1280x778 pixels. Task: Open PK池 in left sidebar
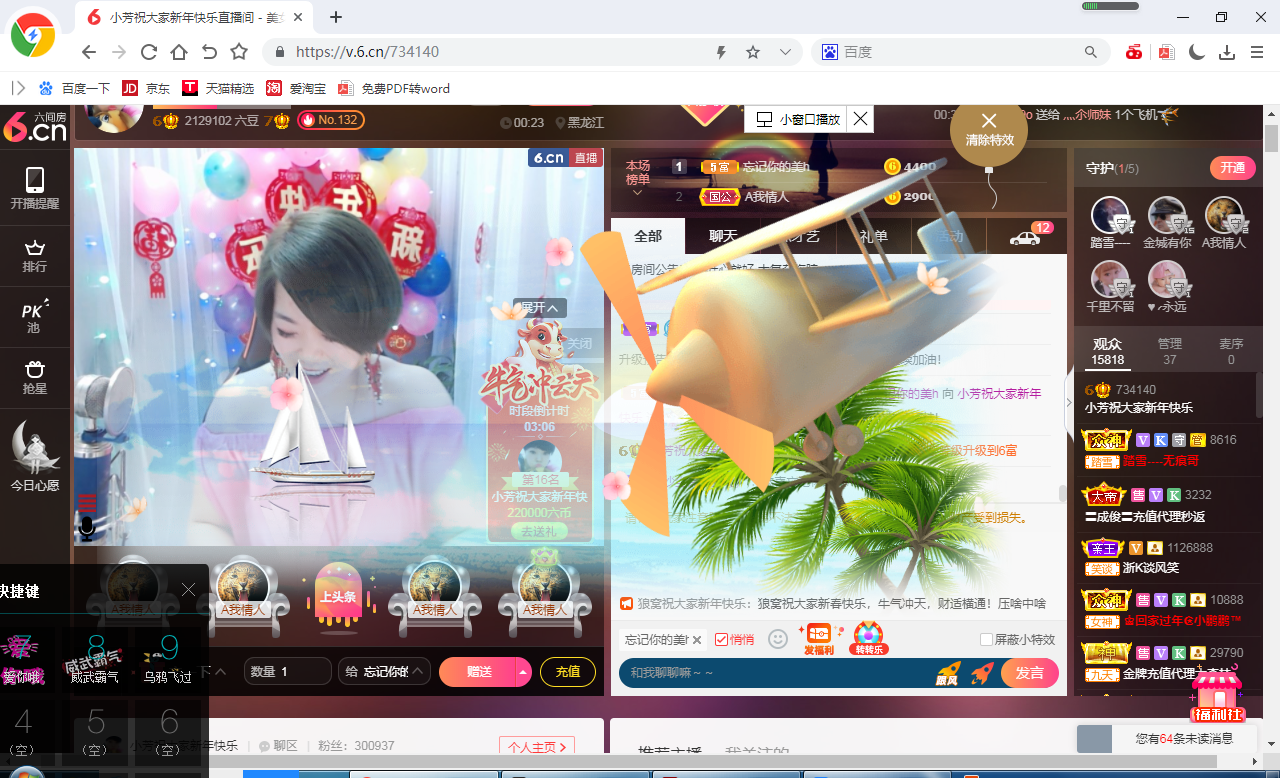pos(35,315)
